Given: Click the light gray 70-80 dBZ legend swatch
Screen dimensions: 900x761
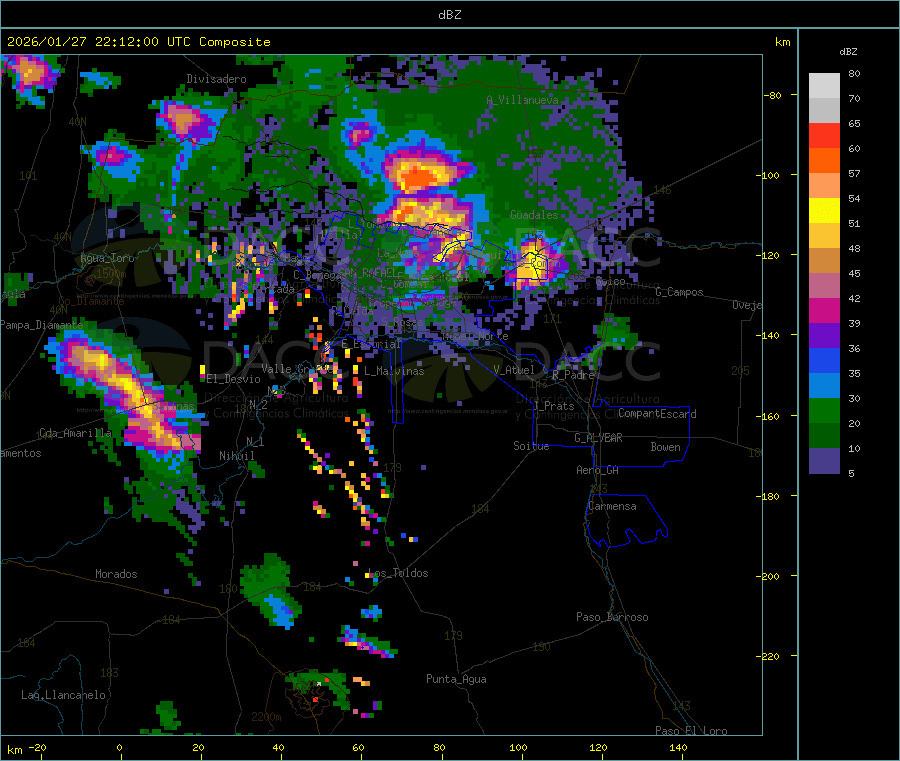Looking at the screenshot, I should click(x=824, y=86).
